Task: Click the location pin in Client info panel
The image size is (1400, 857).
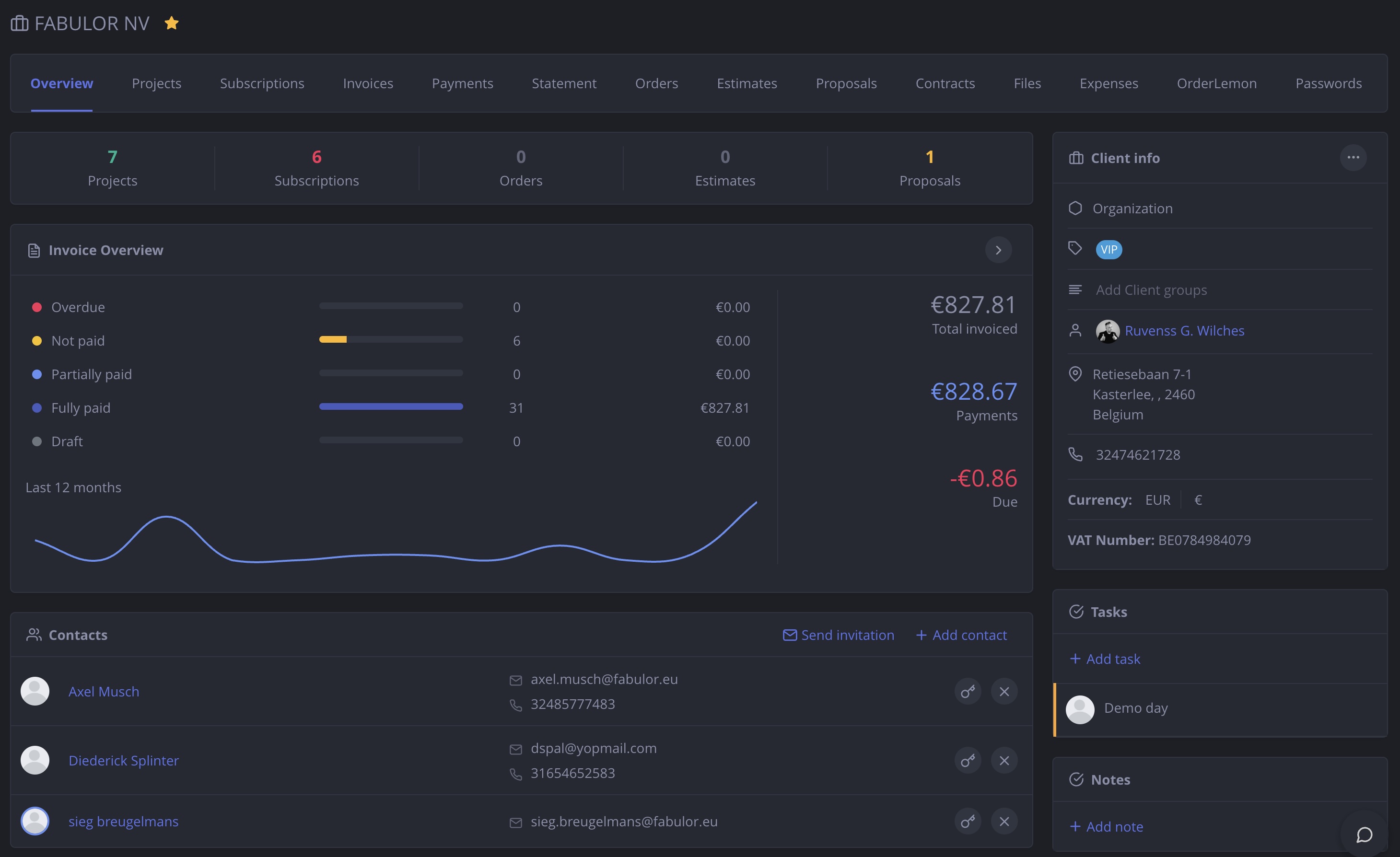Action: point(1075,374)
